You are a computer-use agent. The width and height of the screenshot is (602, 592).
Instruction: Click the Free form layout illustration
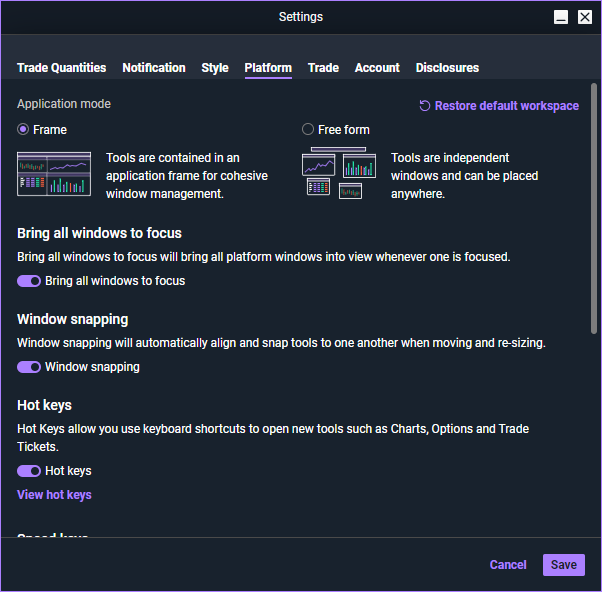[x=339, y=173]
